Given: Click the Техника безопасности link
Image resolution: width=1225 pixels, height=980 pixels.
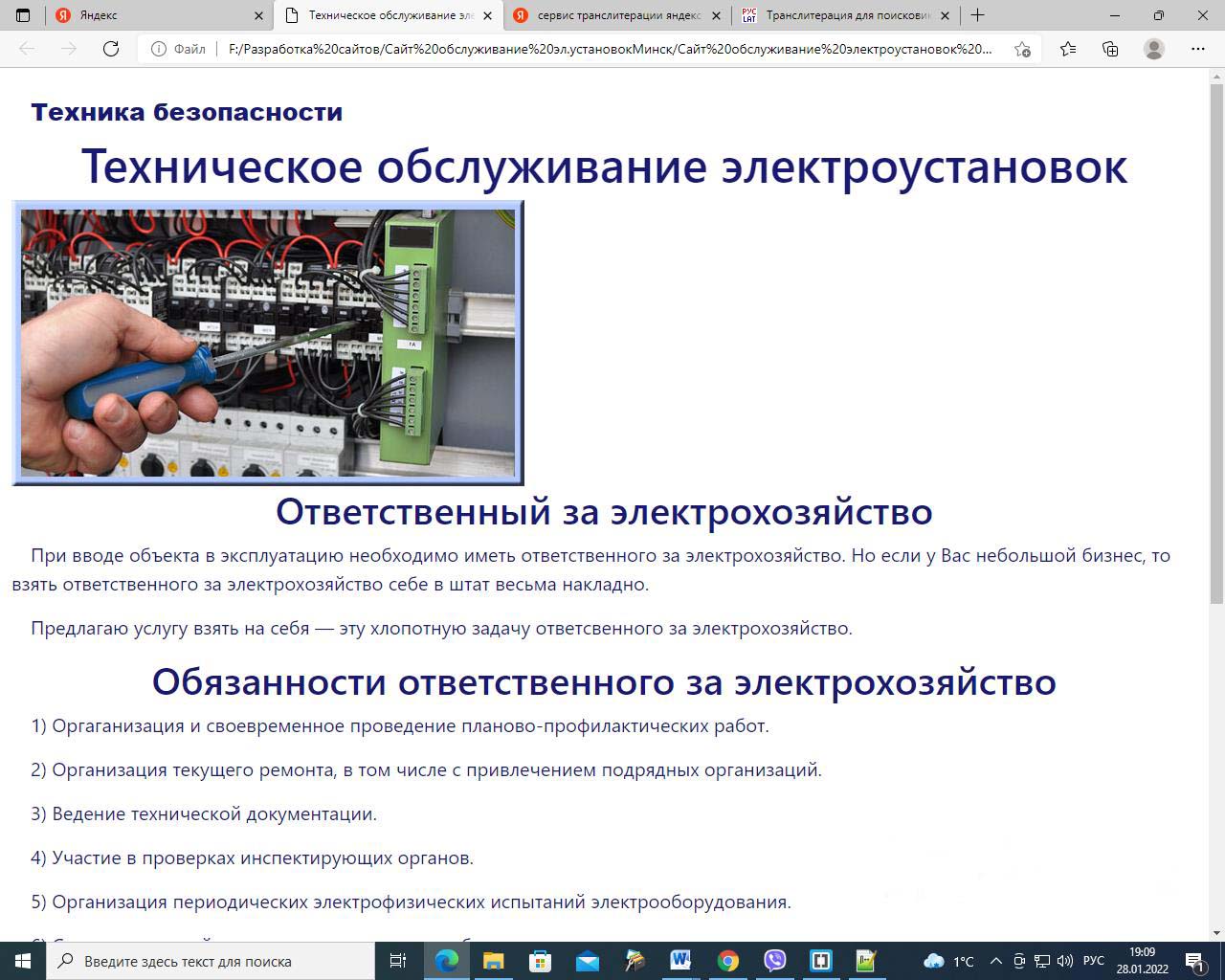Looking at the screenshot, I should [187, 112].
